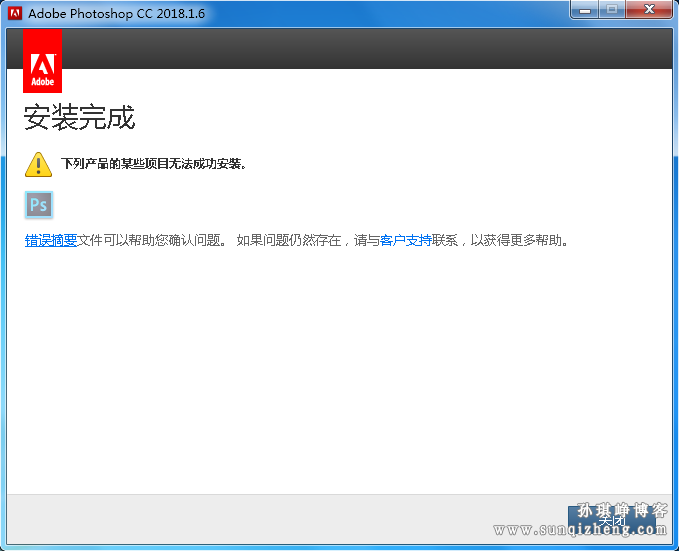The image size is (679, 551).
Task: Click the red Adobe logo badge
Action: (42, 61)
